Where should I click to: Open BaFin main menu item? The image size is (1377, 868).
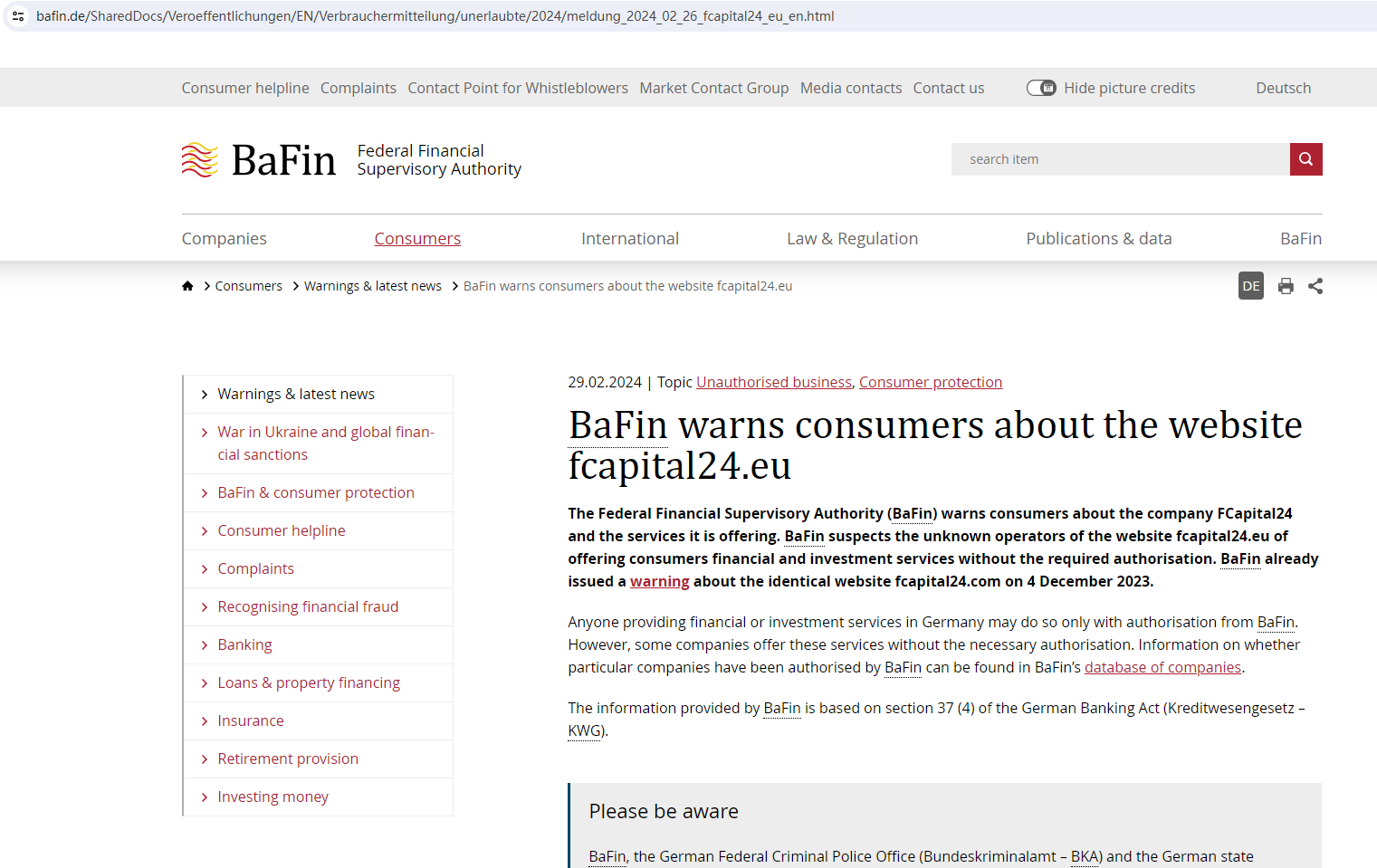point(1301,239)
